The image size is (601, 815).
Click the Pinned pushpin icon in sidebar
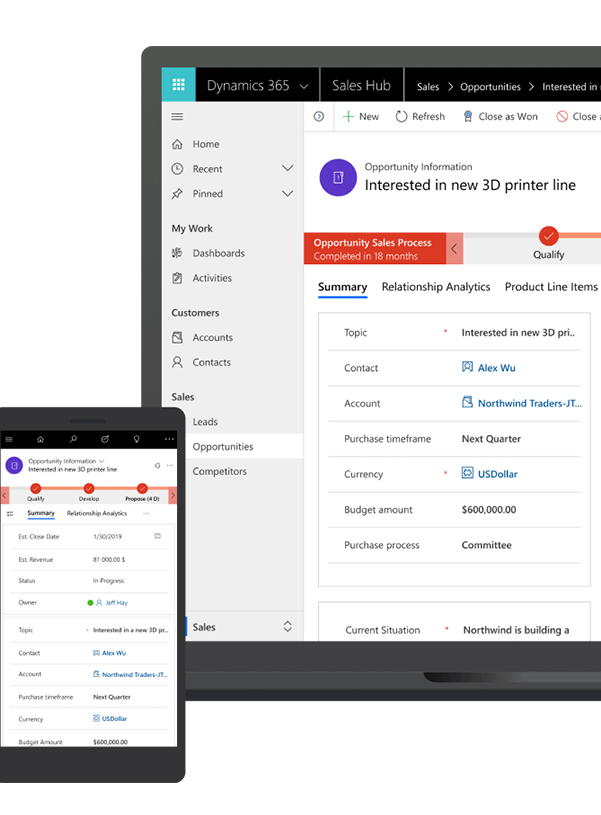coord(177,193)
